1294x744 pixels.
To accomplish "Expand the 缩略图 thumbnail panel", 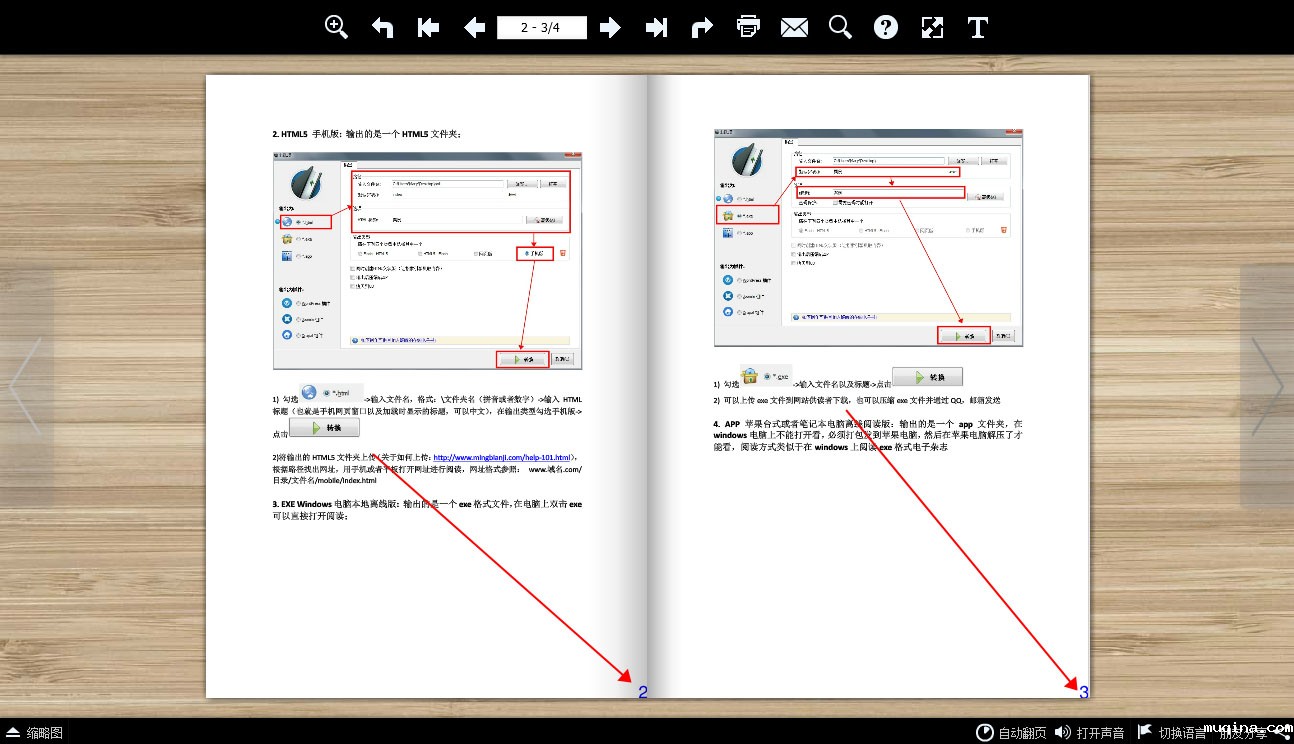I will 35,733.
